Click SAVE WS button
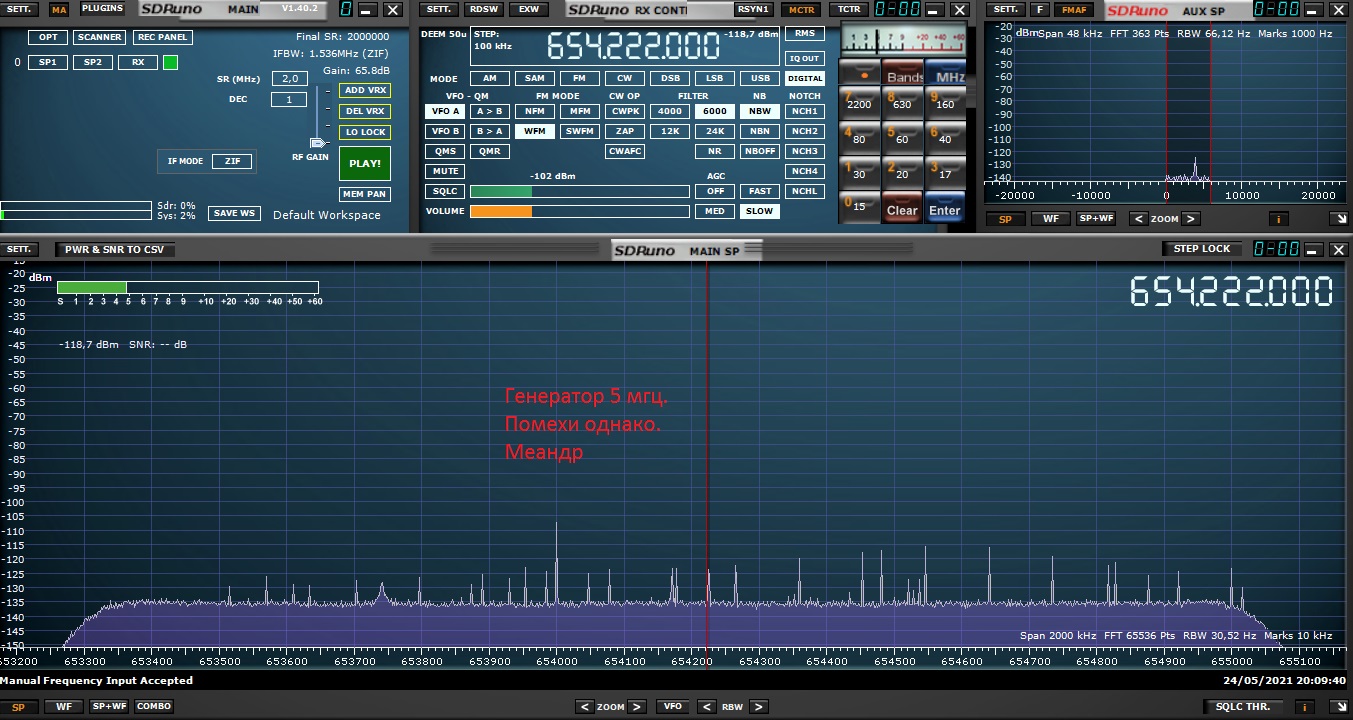The width and height of the screenshot is (1353, 720). (234, 213)
